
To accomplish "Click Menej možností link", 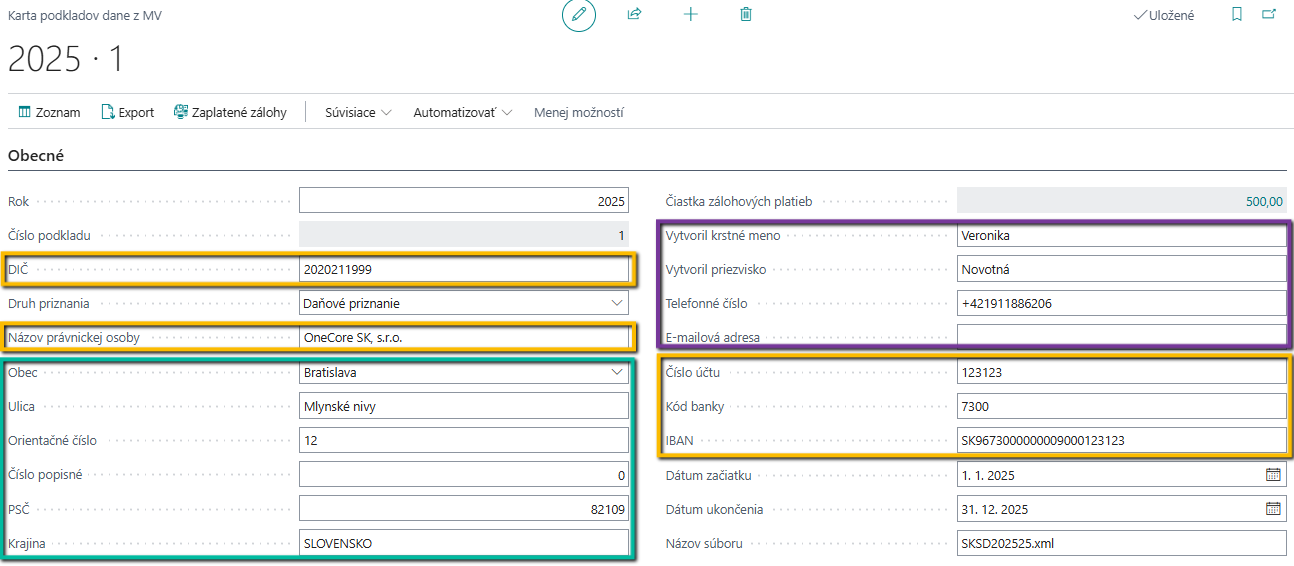I will 578,112.
